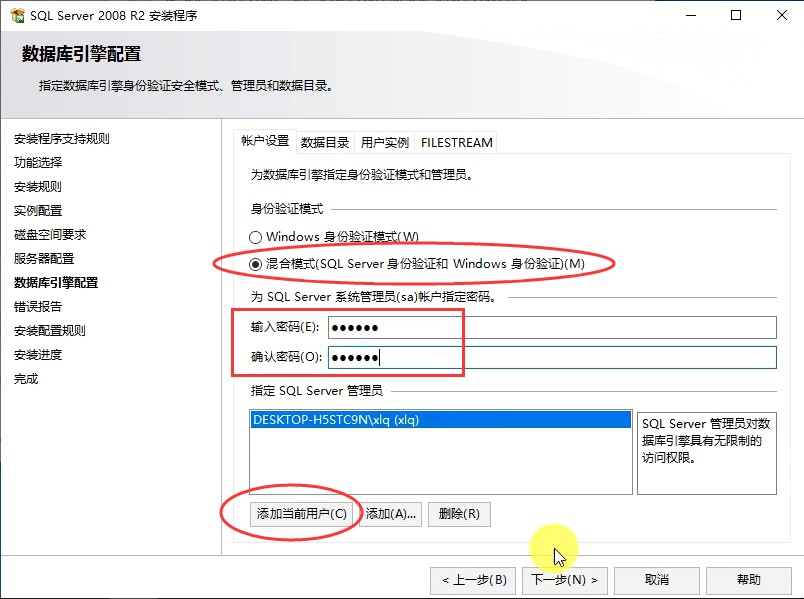Viewport: 804px width, 599px height.
Task: Open help with 帮助 button
Action: pos(749,580)
